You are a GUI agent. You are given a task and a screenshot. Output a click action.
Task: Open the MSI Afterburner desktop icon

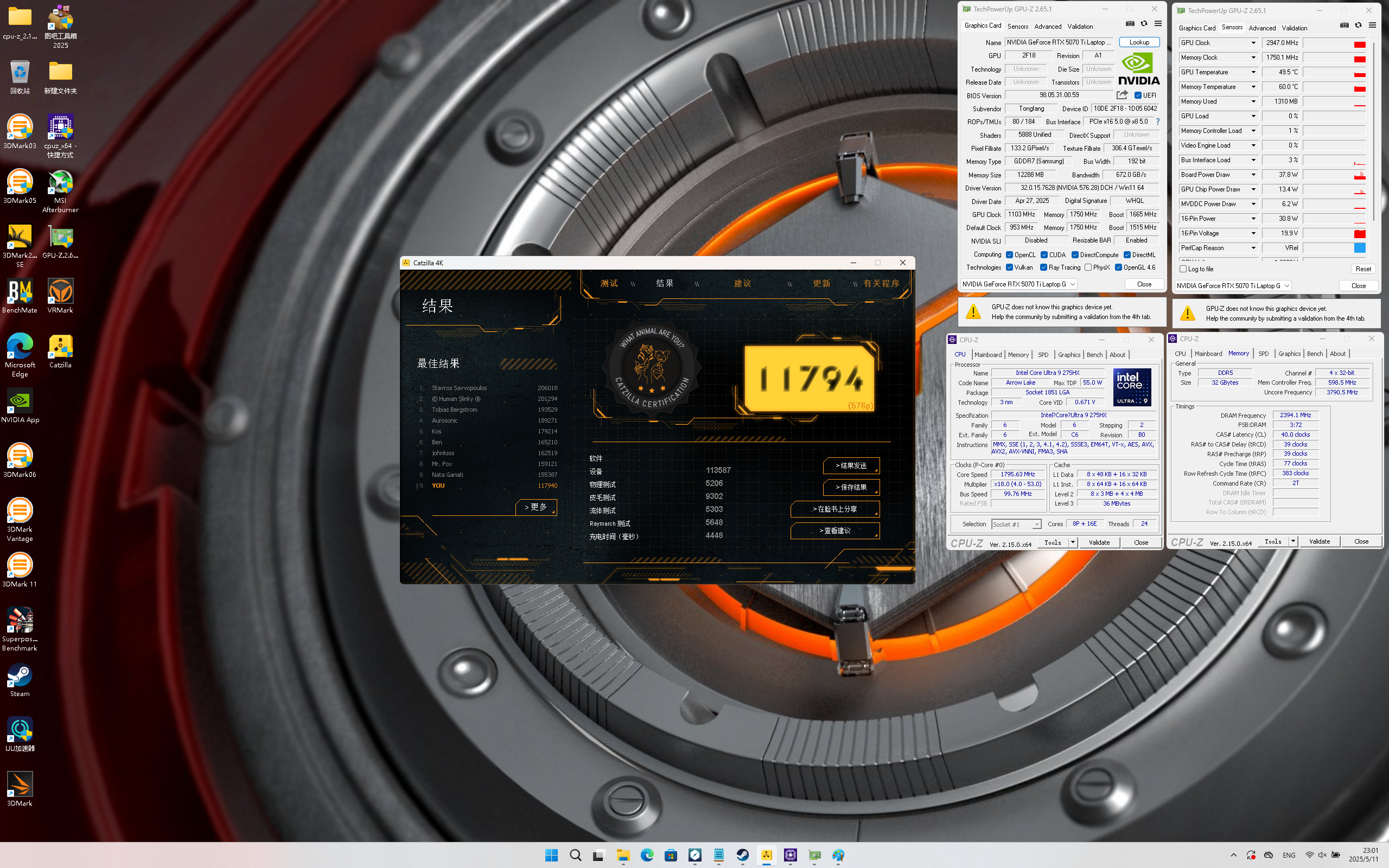coord(60,191)
